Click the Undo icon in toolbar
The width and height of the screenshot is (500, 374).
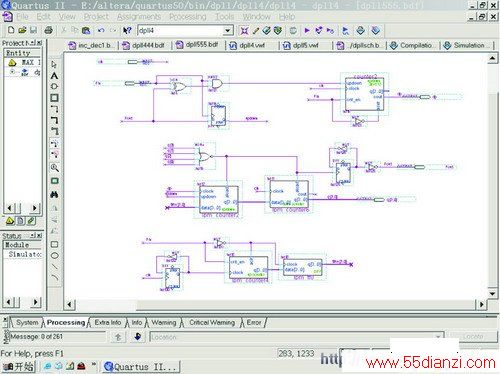pos(101,31)
